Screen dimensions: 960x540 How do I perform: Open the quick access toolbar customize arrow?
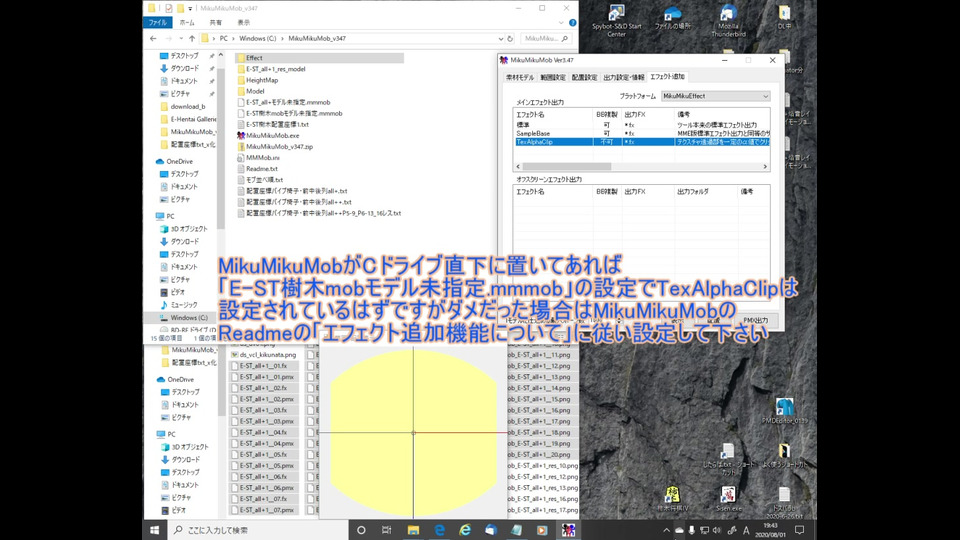coord(190,9)
